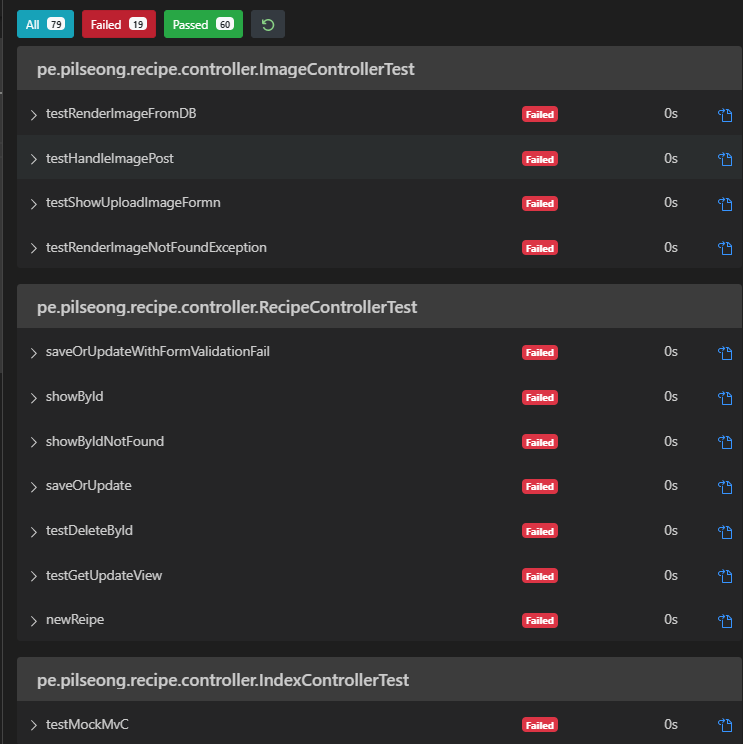Click the Failed badge on newReipe
The image size is (743, 744).
tap(540, 621)
